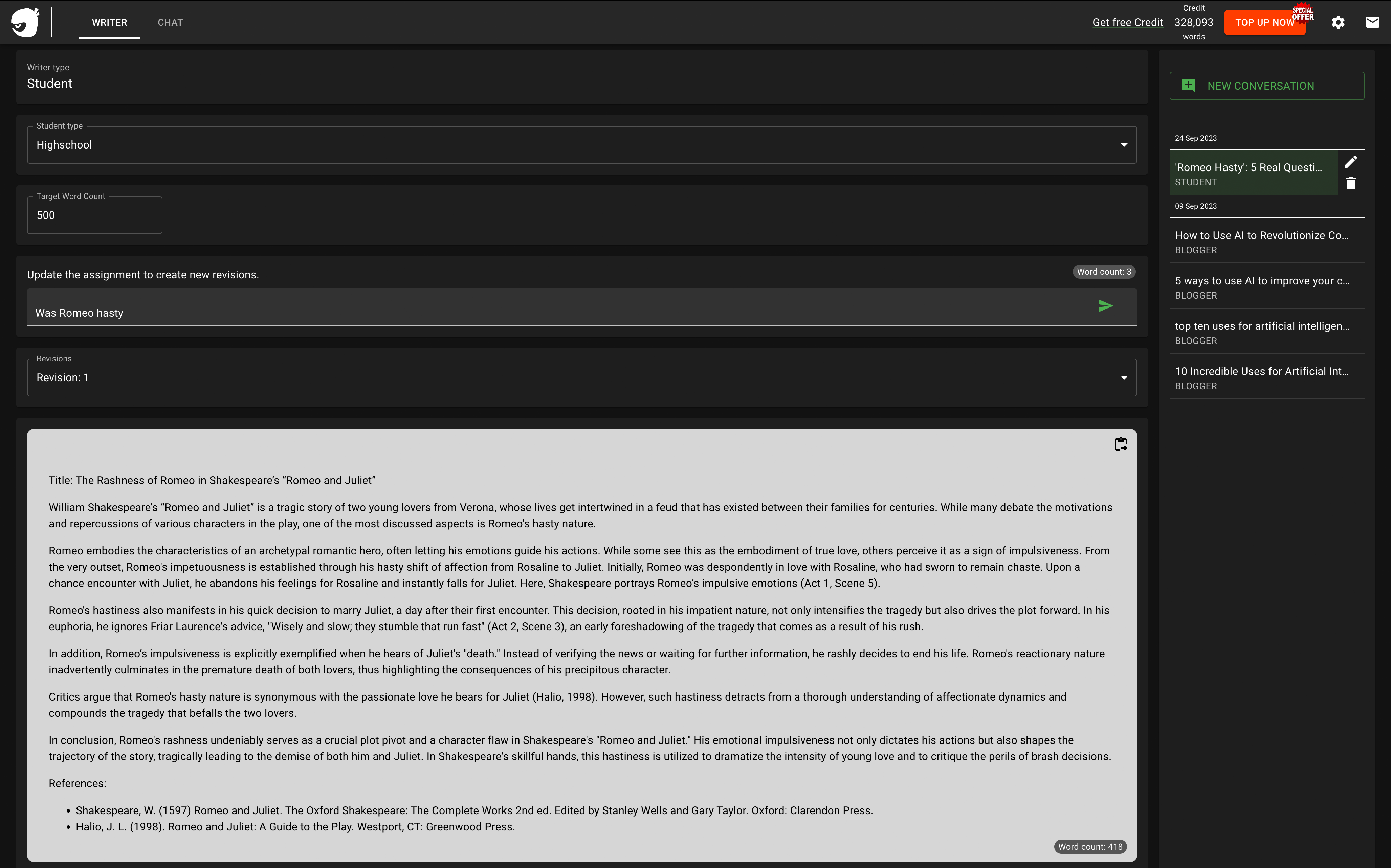Screen dimensions: 1391x868
Task: Follow the Get free Credit link
Action: click(x=1127, y=22)
